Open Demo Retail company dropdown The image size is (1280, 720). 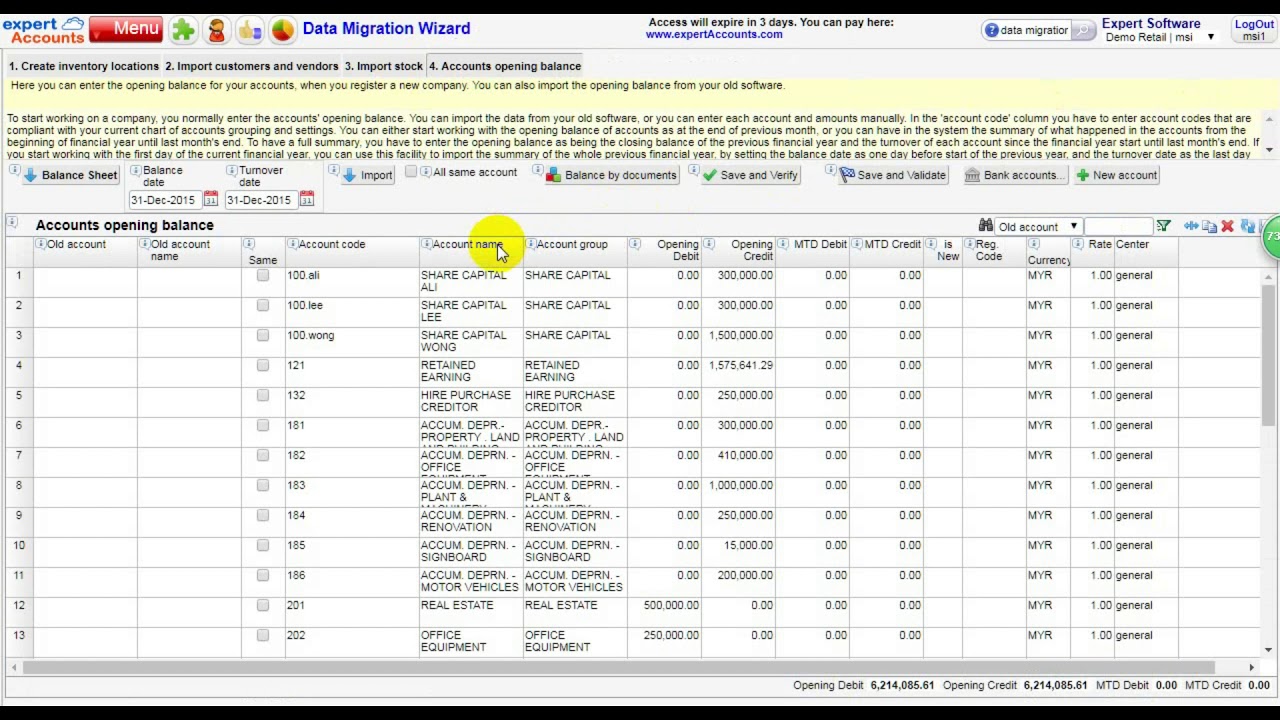click(x=1160, y=37)
